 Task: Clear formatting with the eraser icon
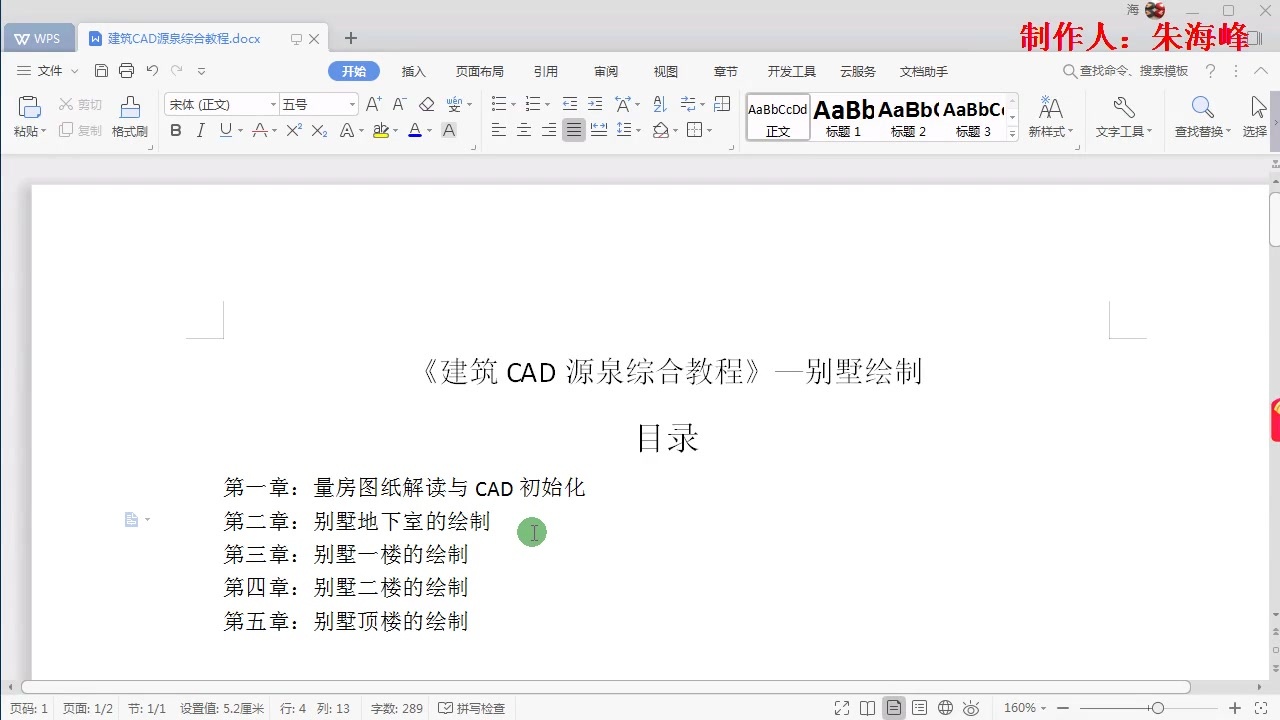coord(427,104)
